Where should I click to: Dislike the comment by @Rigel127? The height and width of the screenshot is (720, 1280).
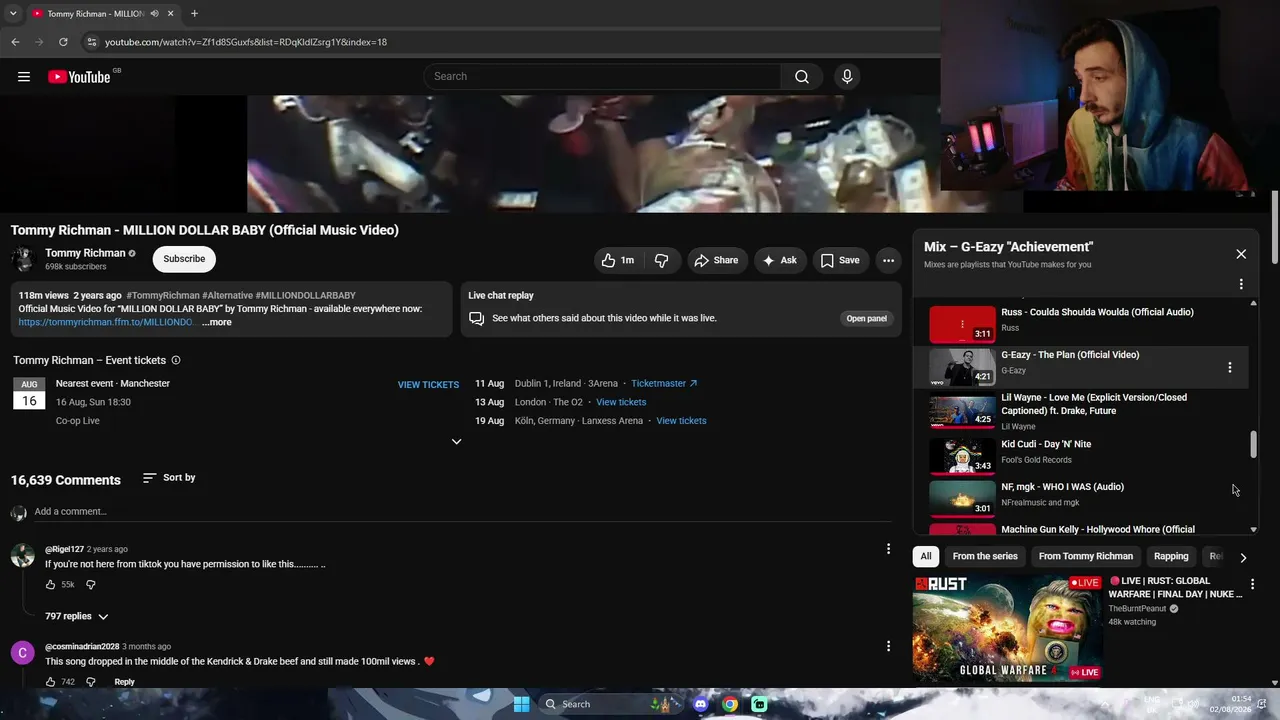coord(90,584)
